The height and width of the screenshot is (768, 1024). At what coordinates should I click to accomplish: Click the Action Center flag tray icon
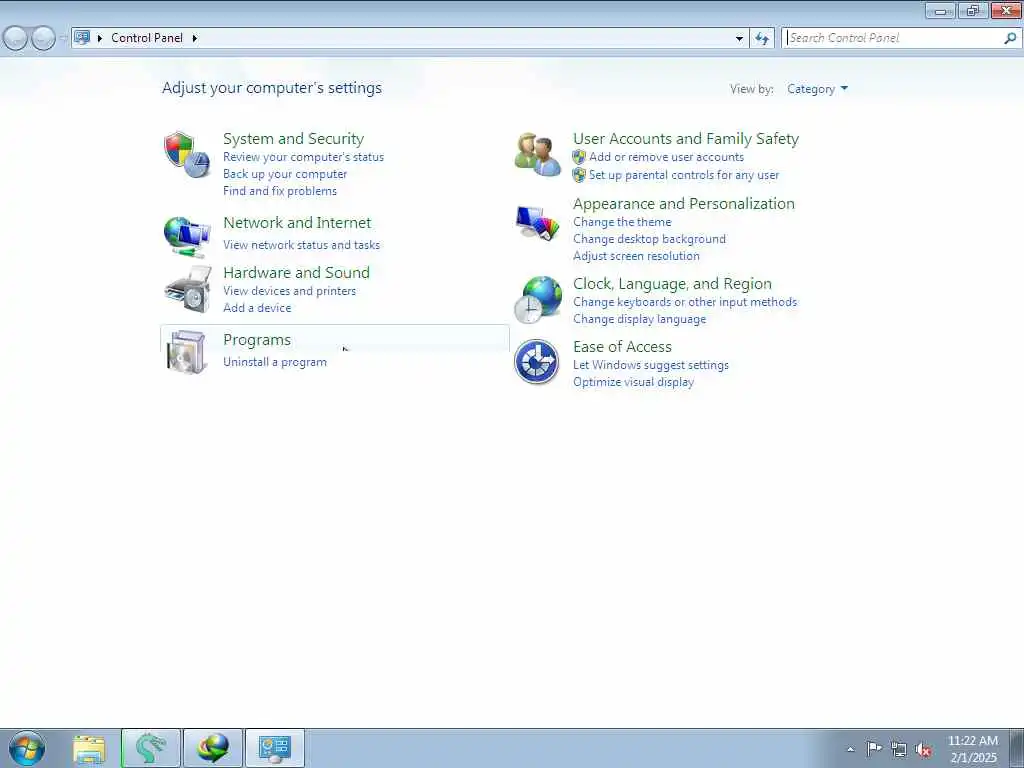[x=874, y=748]
